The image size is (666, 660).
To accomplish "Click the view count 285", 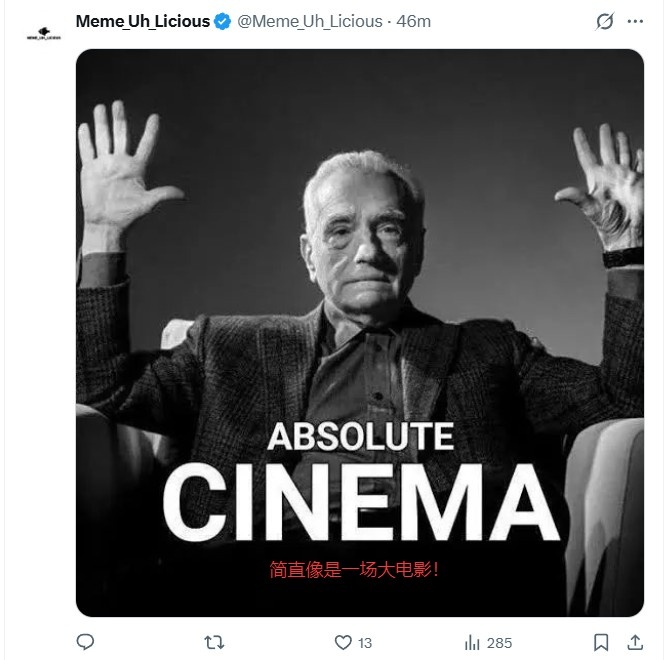I will pos(499,642).
